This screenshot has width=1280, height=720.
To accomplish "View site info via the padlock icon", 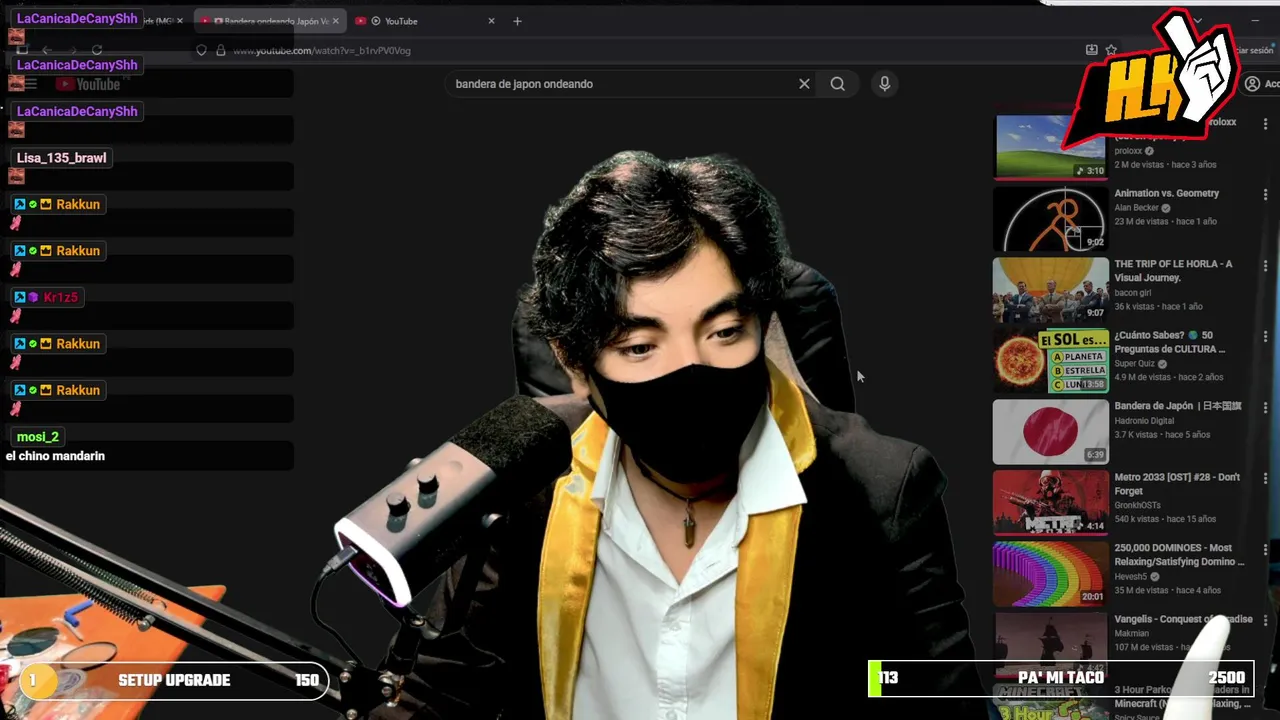I will pos(220,50).
